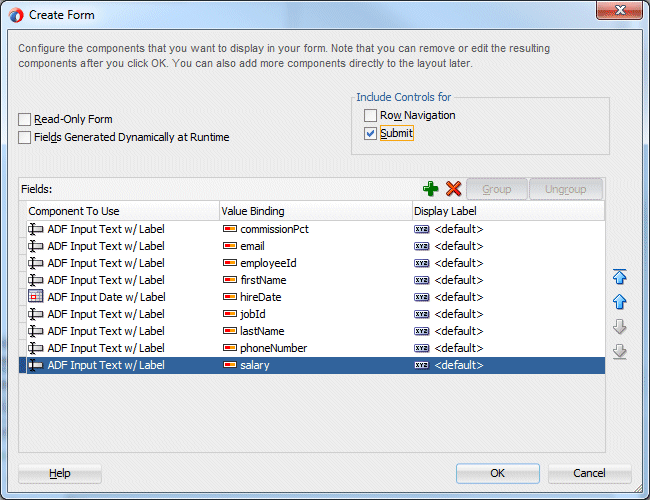
Task: Click the input text icon in email row
Action: pyautogui.click(x=36, y=246)
